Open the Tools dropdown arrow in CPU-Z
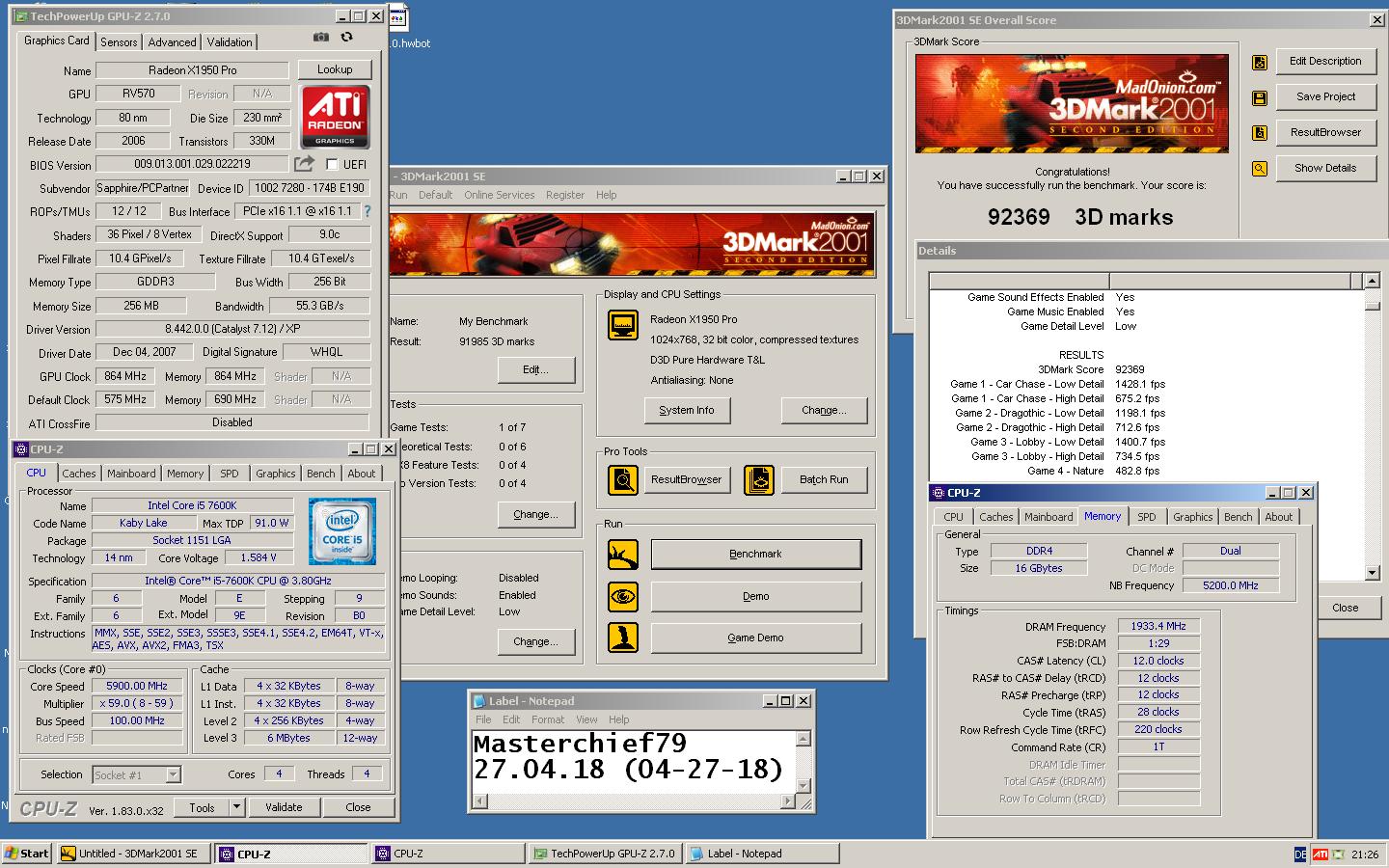Image resolution: width=1389 pixels, height=868 pixels. click(x=236, y=807)
